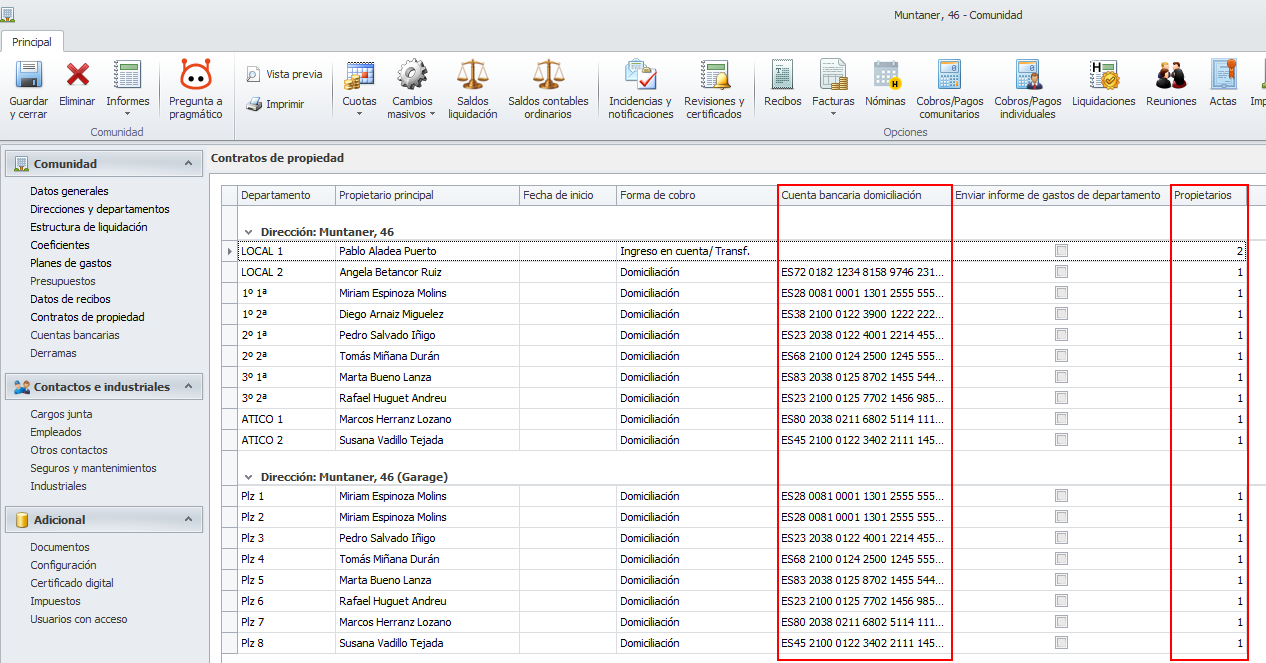Click the red Eliminar delete icon
This screenshot has width=1266, height=663.
pyautogui.click(x=77, y=76)
